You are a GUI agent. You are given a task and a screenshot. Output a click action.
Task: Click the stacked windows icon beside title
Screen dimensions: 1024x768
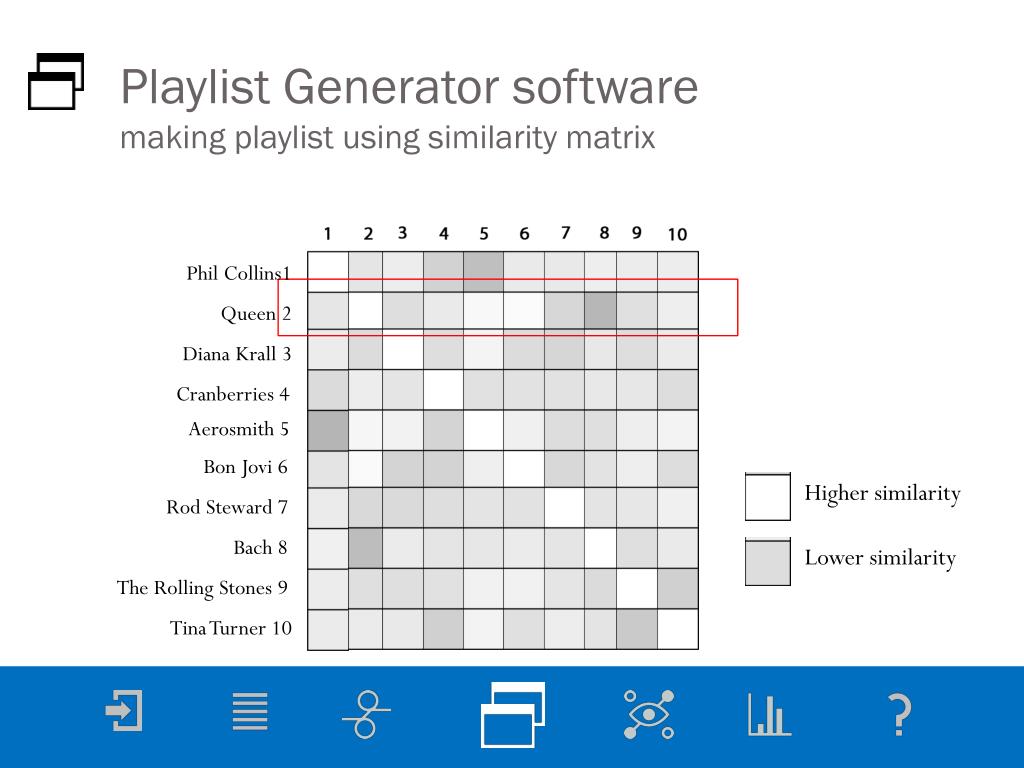coord(56,82)
